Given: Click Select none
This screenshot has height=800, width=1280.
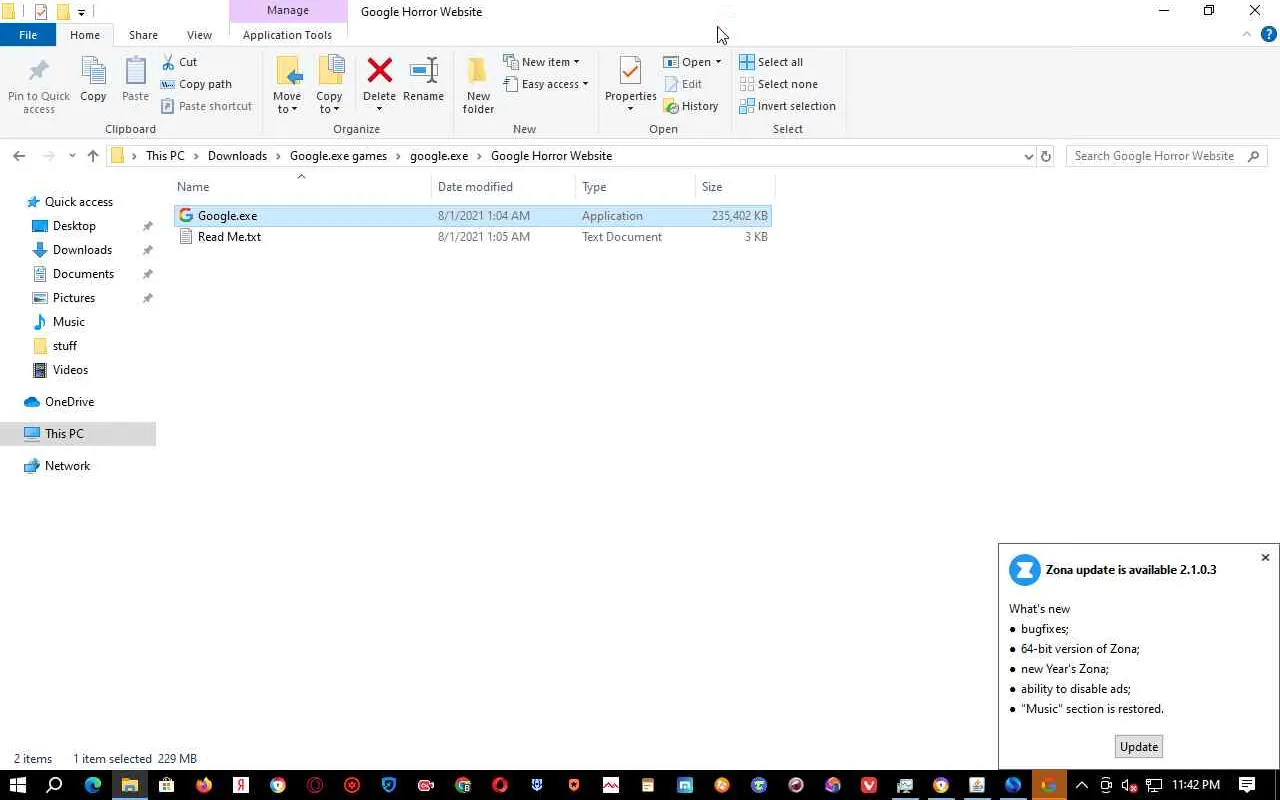Looking at the screenshot, I should point(778,84).
